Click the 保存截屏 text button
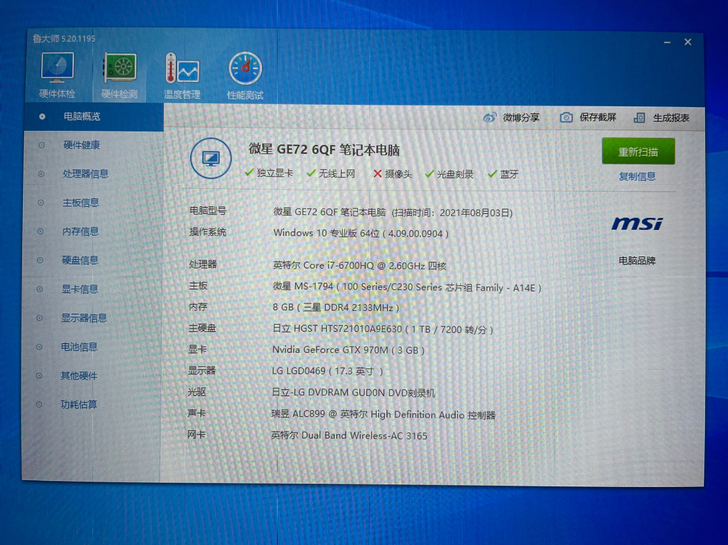 (x=598, y=117)
